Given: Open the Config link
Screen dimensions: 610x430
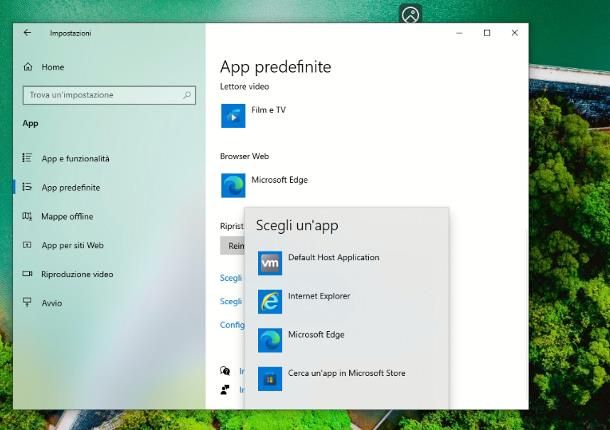Looking at the screenshot, I should pos(232,325).
